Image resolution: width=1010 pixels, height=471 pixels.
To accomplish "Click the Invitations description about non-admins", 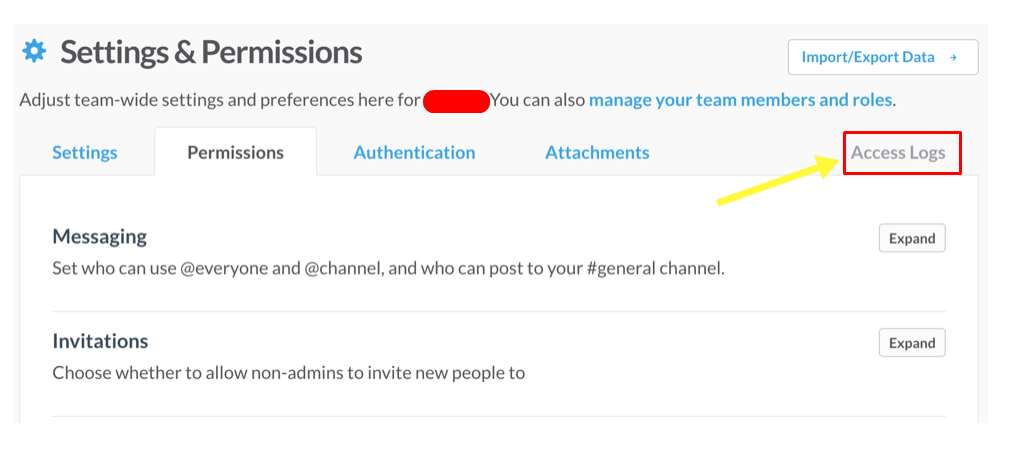I will (289, 372).
